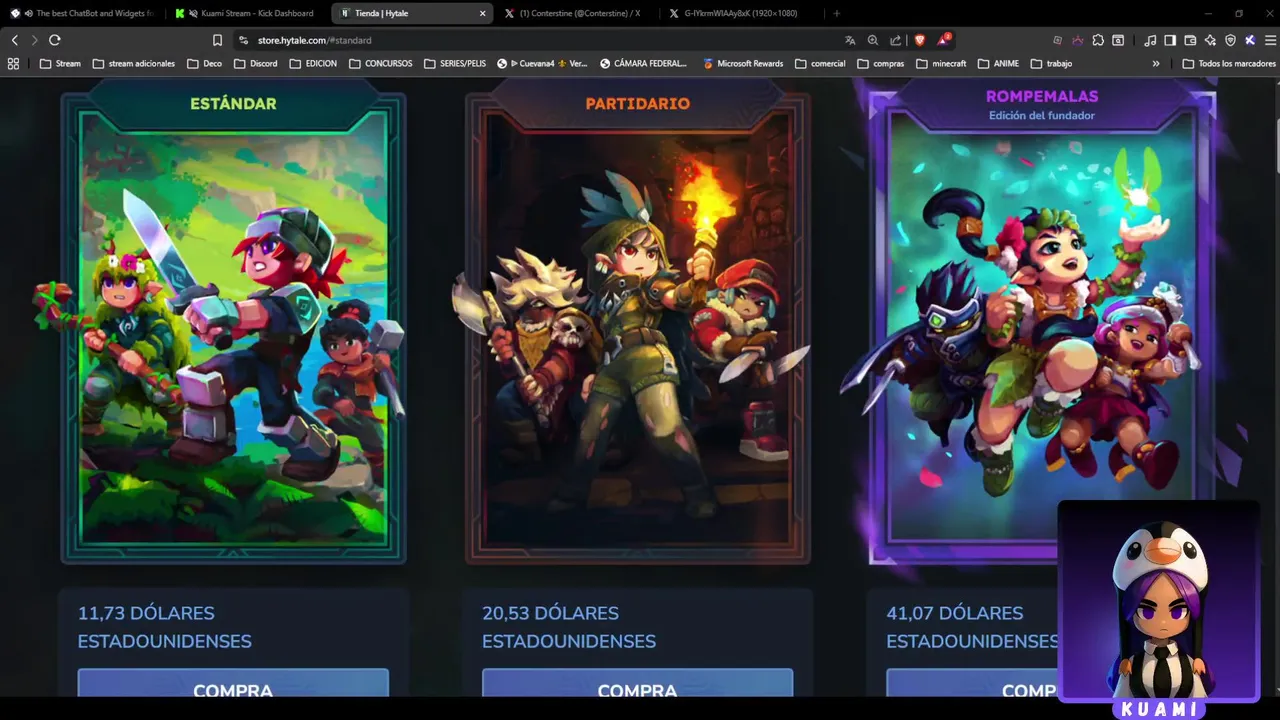Click COMPRA under the Partidario edition

(x=637, y=684)
